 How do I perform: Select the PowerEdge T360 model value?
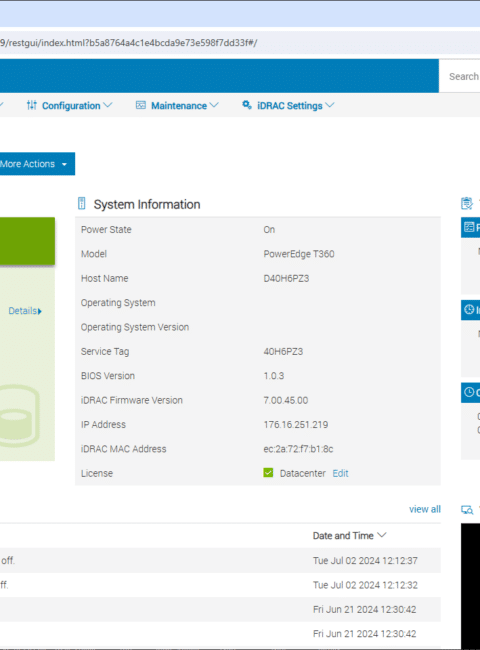299,254
